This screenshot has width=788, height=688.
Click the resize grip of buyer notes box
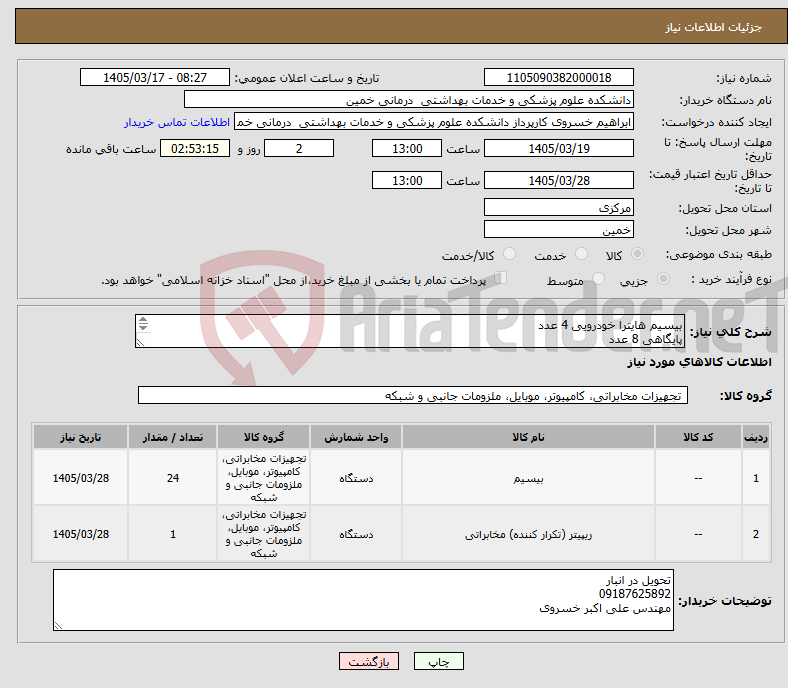(58, 626)
